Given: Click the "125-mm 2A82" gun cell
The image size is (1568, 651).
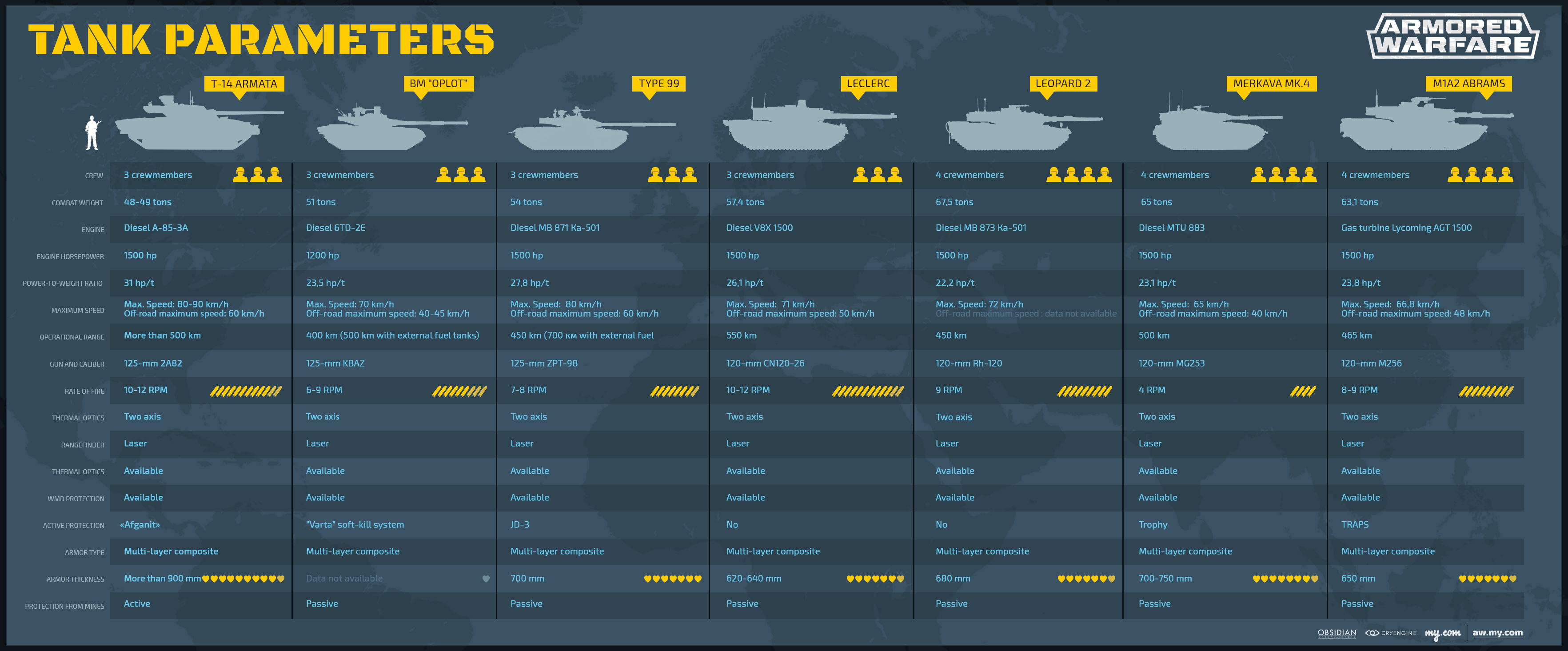Looking at the screenshot, I should (x=153, y=363).
